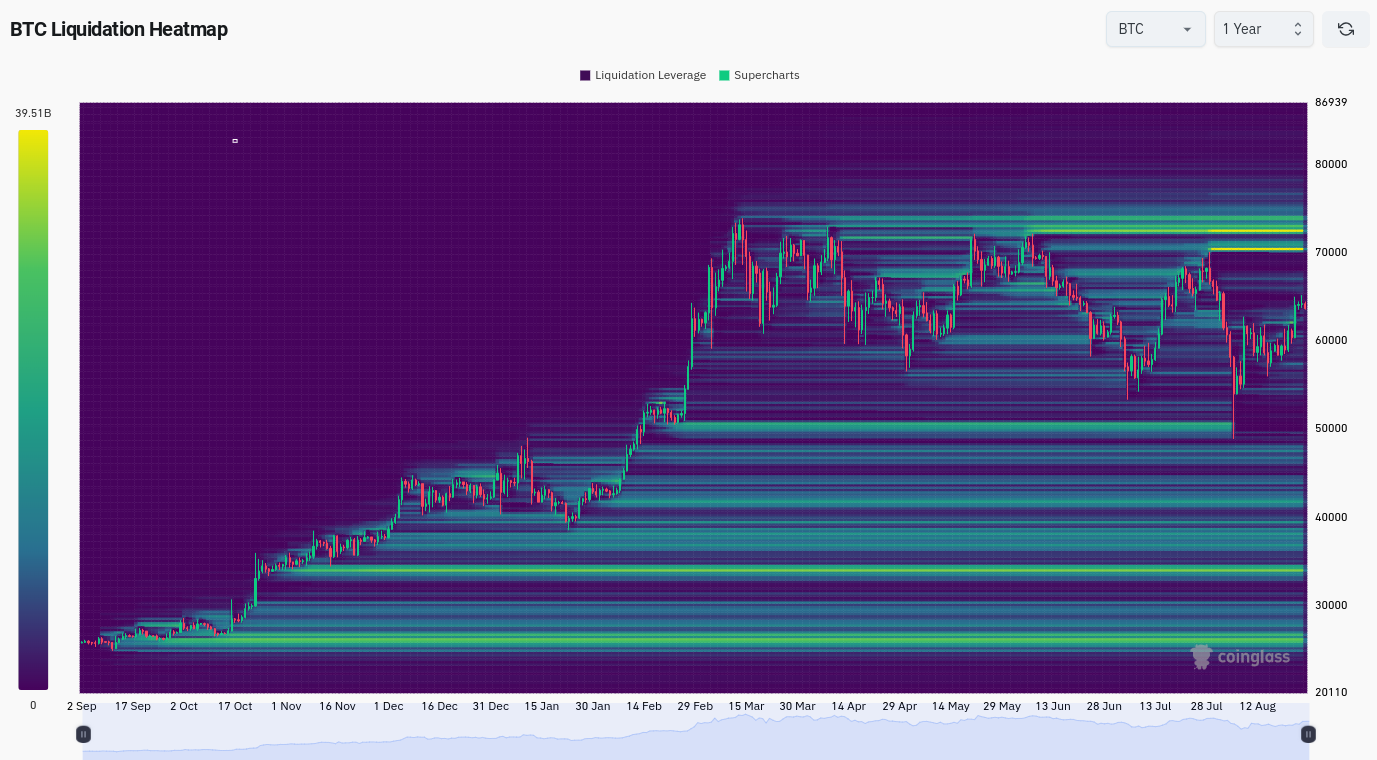Viewport: 1377px width, 760px height.
Task: Click the 60000 price axis label
Action: pos(1331,340)
